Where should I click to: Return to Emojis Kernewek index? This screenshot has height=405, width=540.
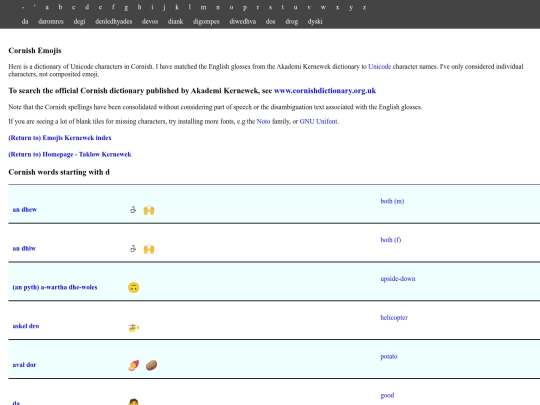(x=60, y=138)
